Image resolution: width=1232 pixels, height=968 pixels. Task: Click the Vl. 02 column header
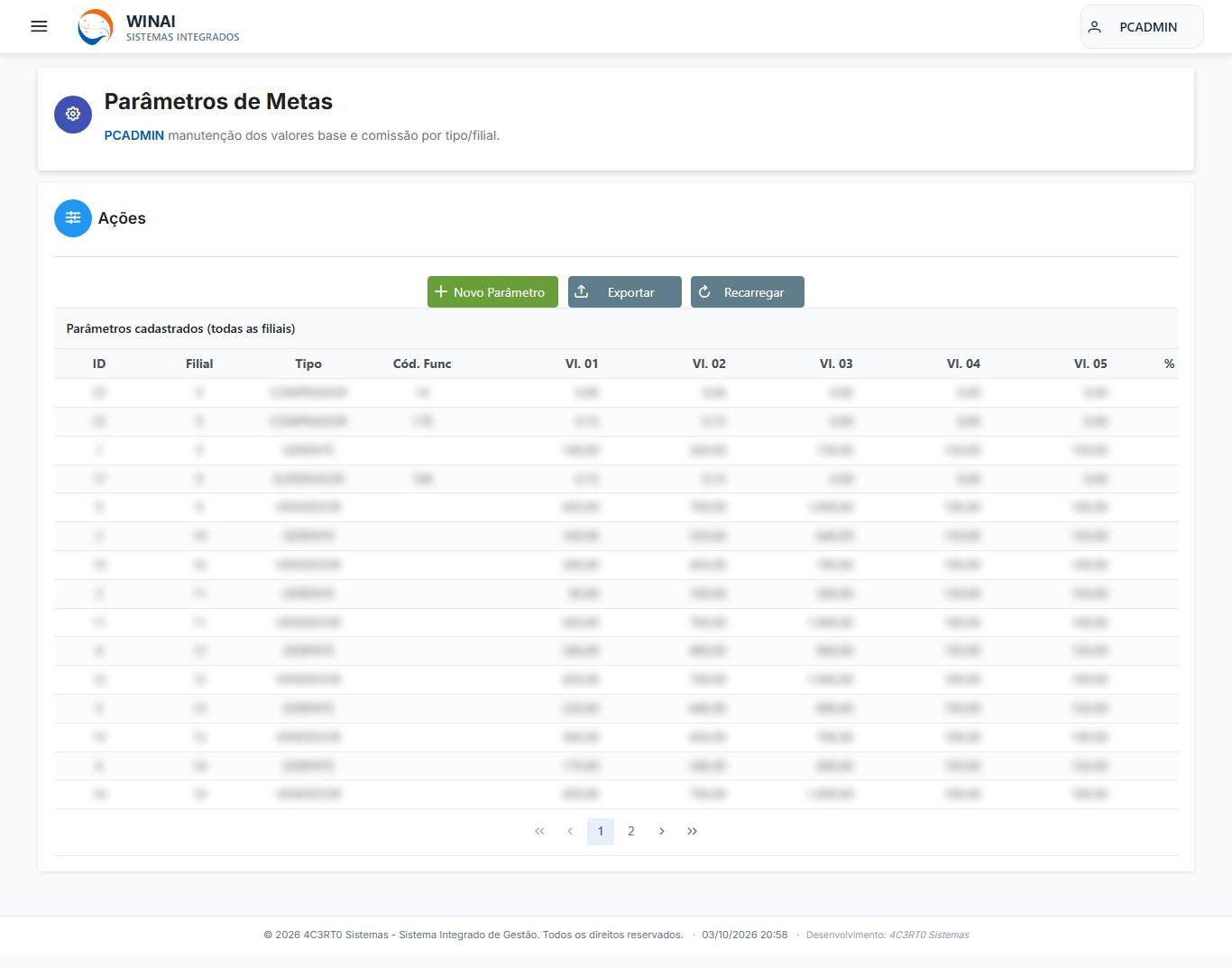(709, 364)
